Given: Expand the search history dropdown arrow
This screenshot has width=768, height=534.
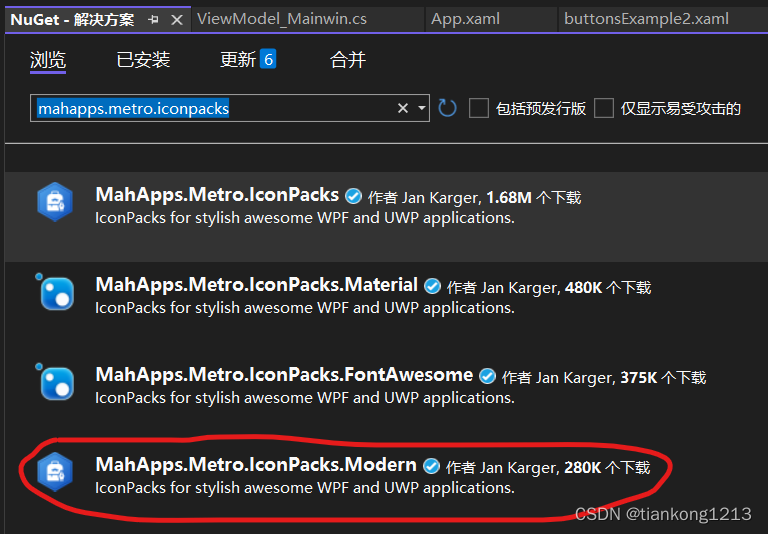Looking at the screenshot, I should pos(422,108).
